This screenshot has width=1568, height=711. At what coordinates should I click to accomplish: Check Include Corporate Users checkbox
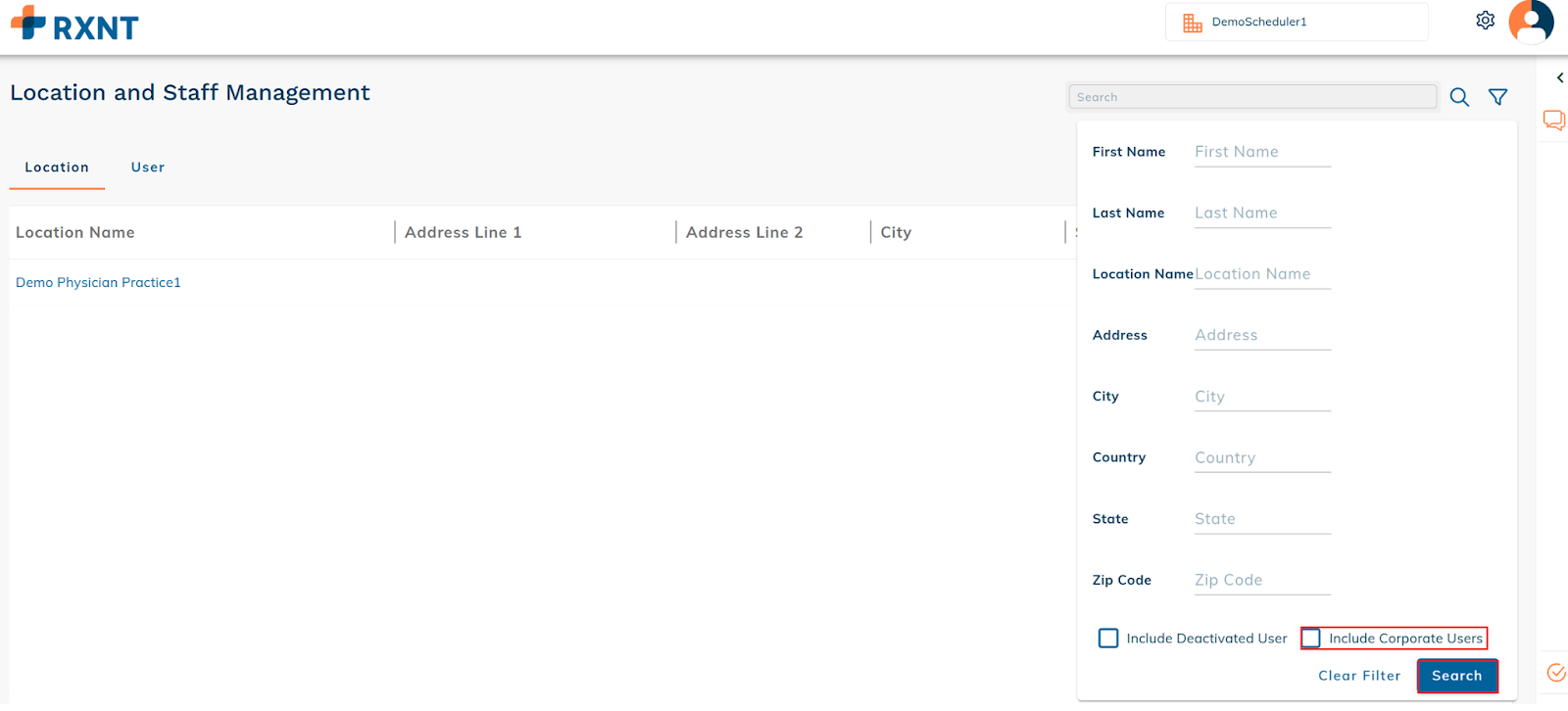(x=1311, y=639)
